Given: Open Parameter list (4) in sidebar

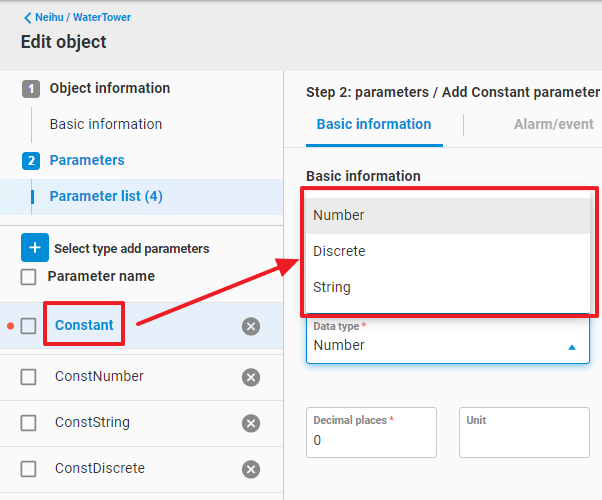Looking at the screenshot, I should tap(106, 196).
